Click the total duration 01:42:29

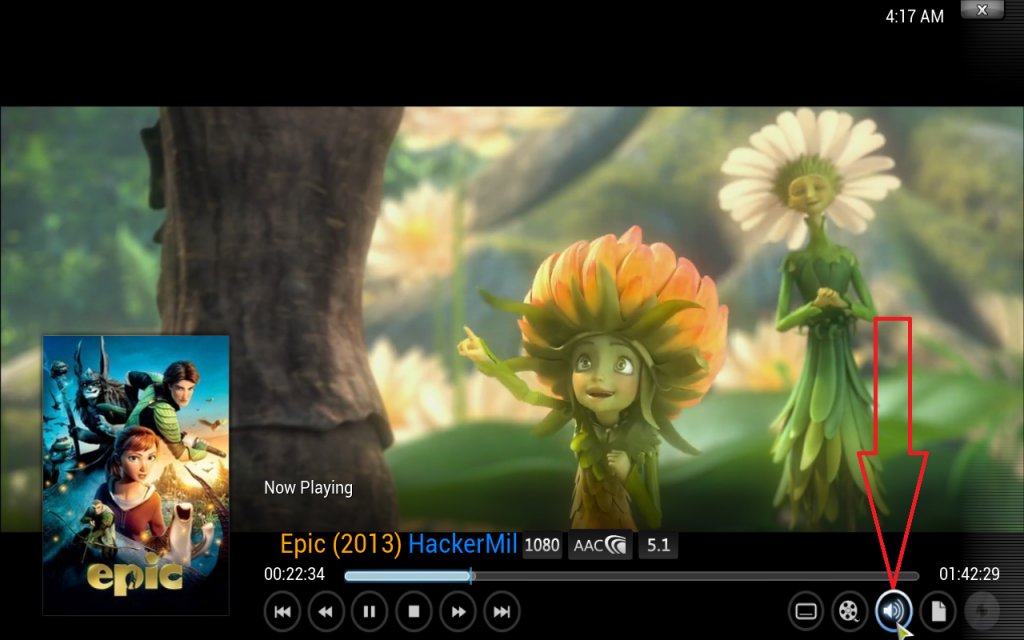(969, 574)
